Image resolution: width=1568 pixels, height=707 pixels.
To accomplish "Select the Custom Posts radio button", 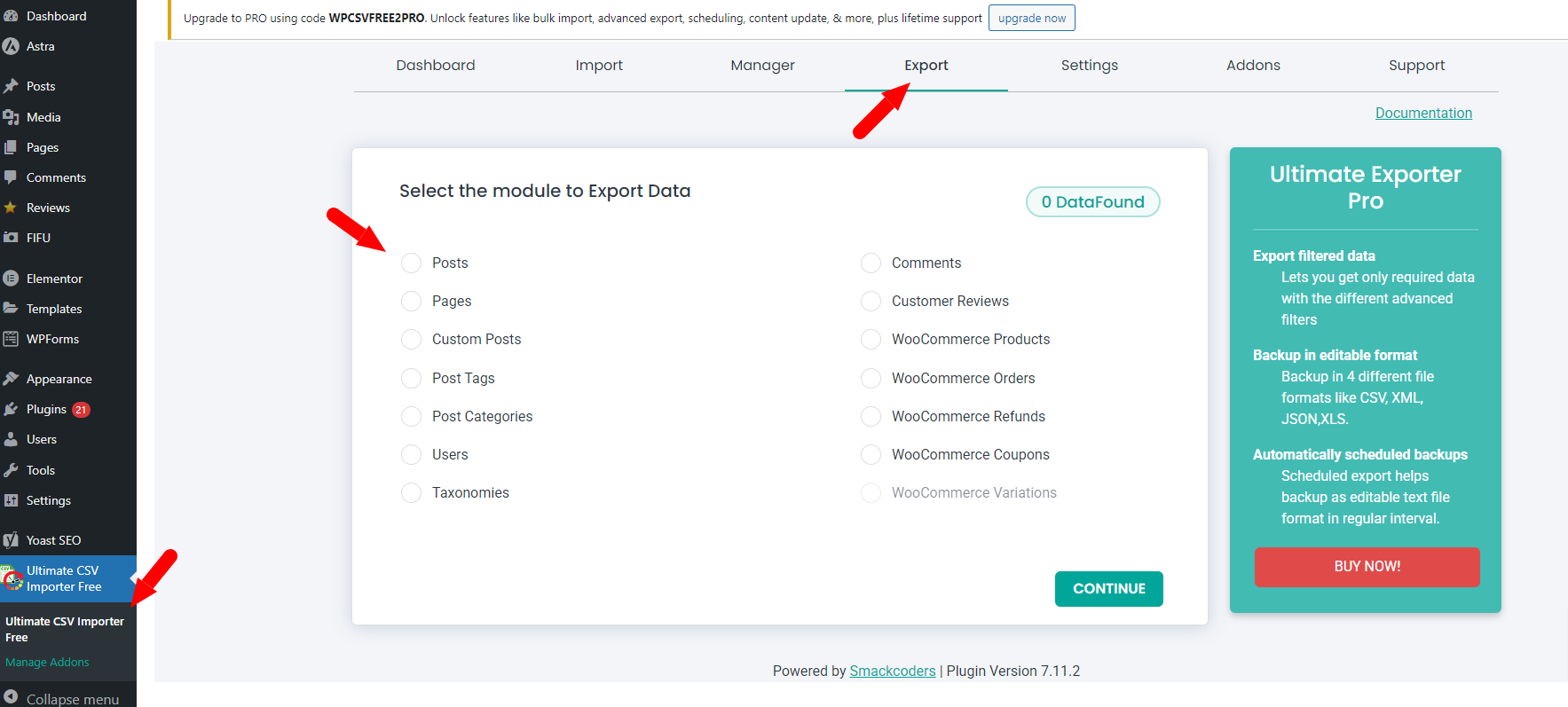I will 411,339.
